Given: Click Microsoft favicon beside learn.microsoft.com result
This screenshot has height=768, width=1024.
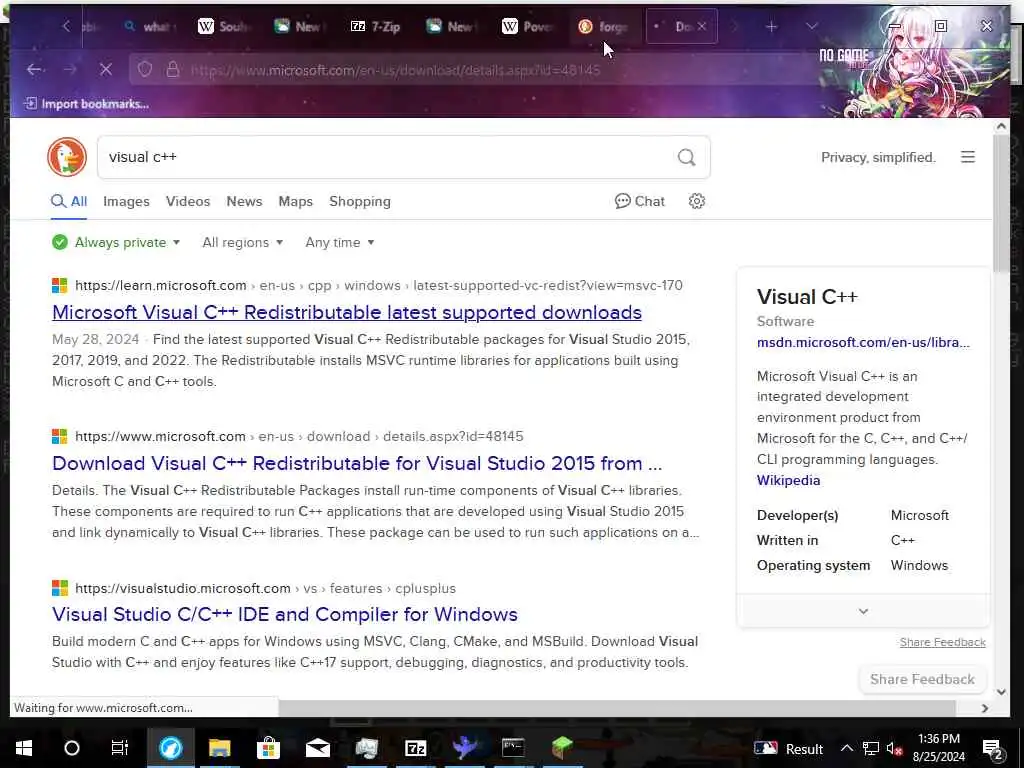Looking at the screenshot, I should click(59, 285).
